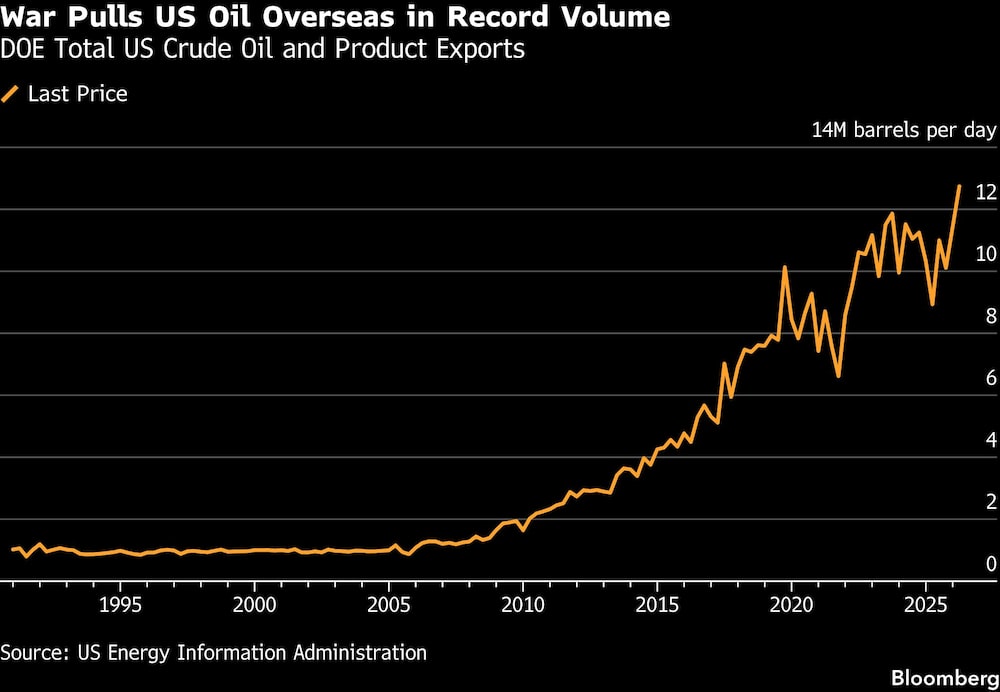Click the sharp export spike just before 2020

[x=785, y=267]
